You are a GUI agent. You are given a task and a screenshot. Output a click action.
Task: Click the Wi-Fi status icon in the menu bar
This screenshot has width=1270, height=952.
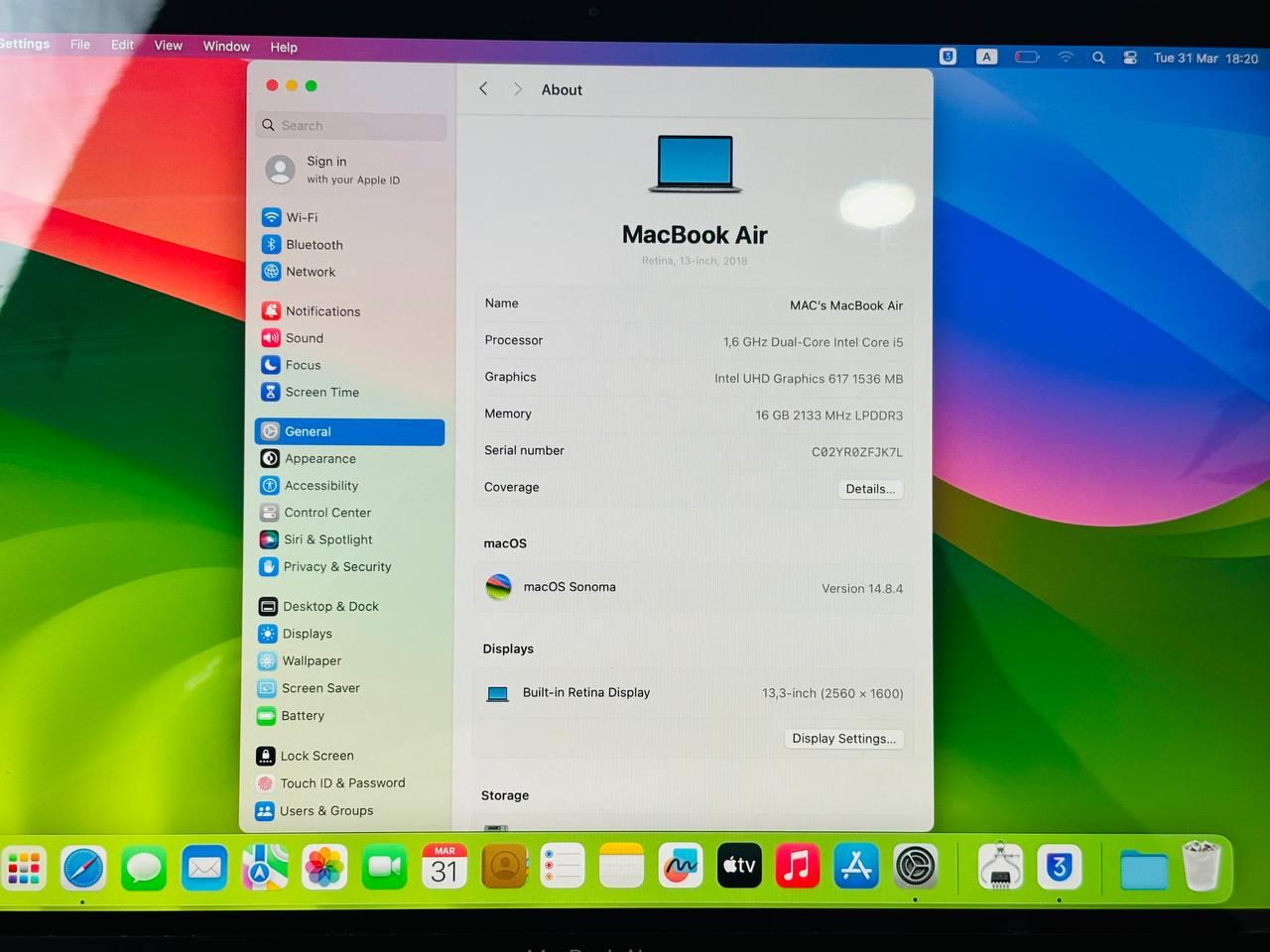[x=1066, y=57]
